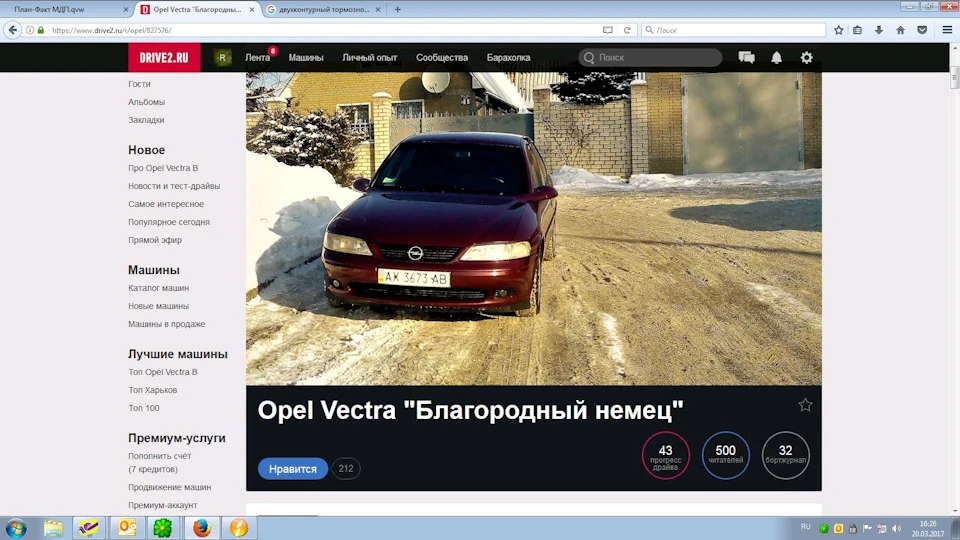
Task: Click the browser address bar URL
Action: (318, 30)
